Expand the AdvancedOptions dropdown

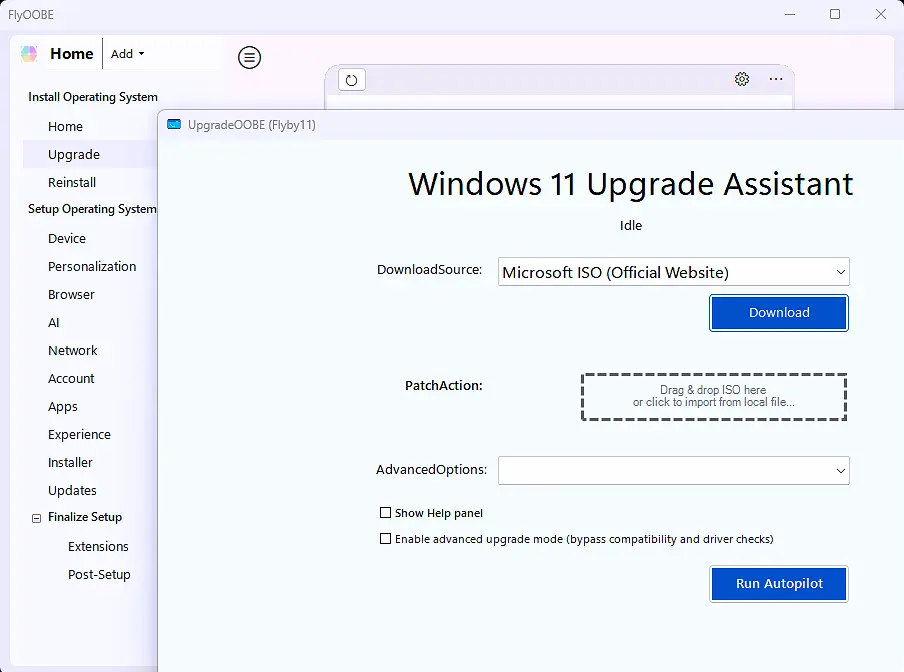click(x=673, y=470)
